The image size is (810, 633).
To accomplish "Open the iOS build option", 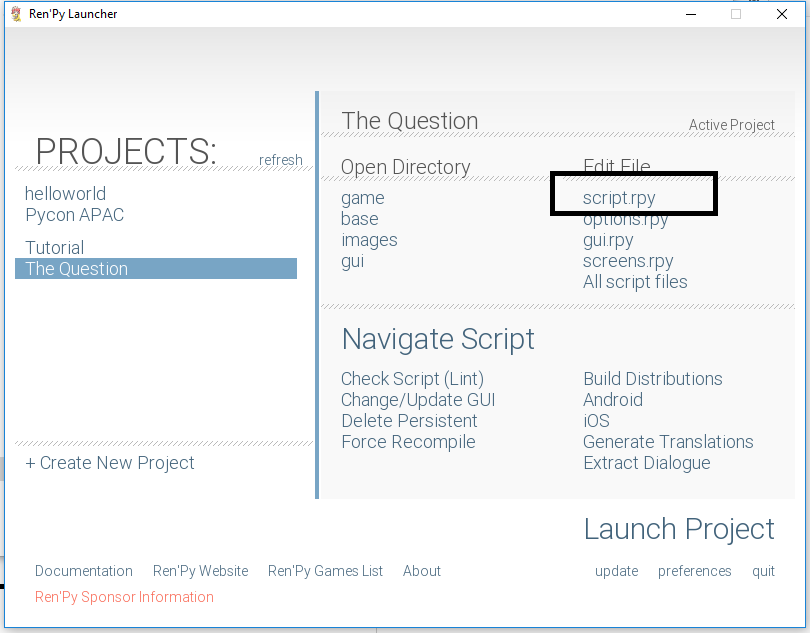I will [x=597, y=421].
